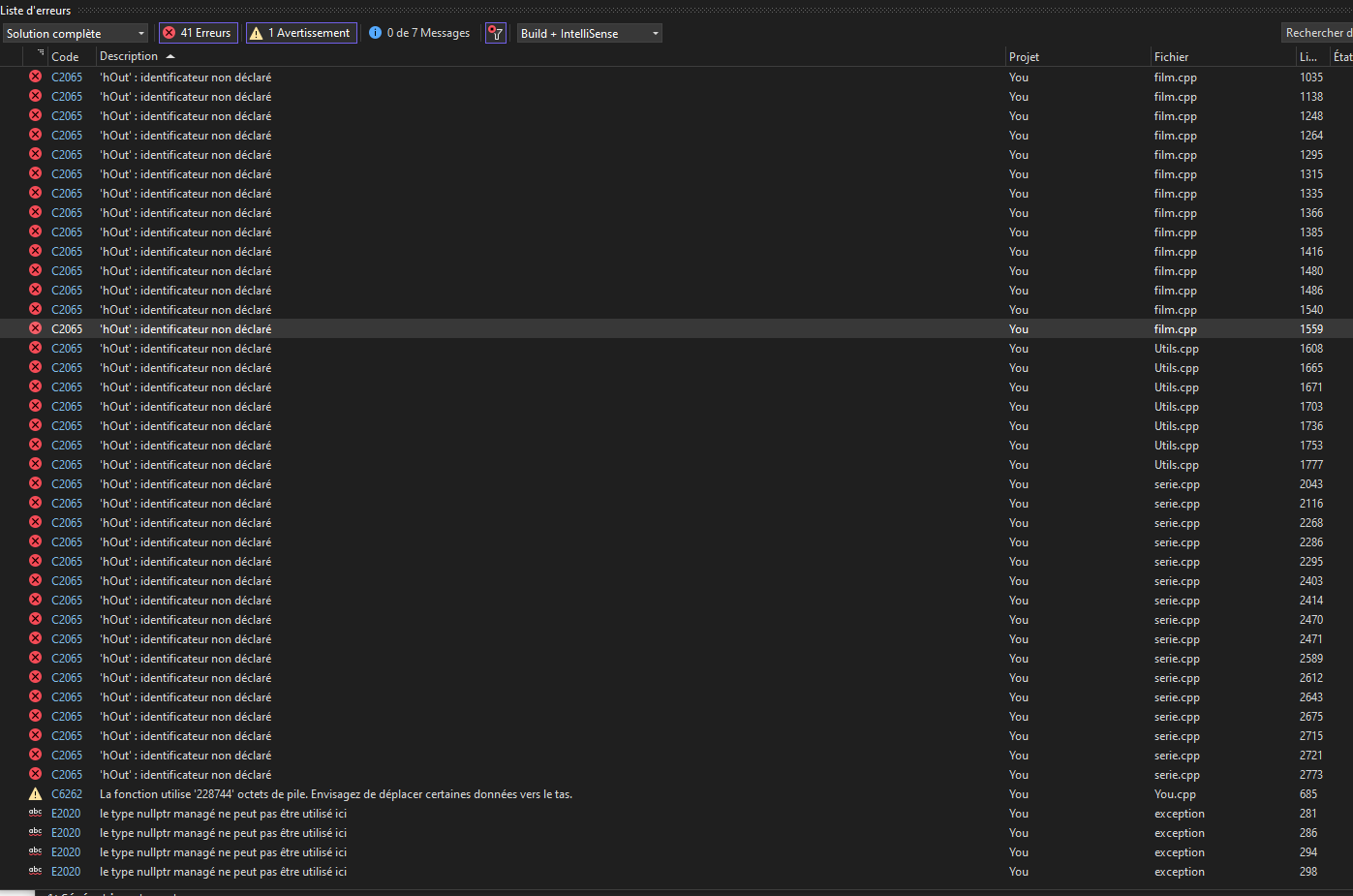This screenshot has height=896, width=1353.
Task: Click the clear filters funnel icon
Action: pos(496,33)
